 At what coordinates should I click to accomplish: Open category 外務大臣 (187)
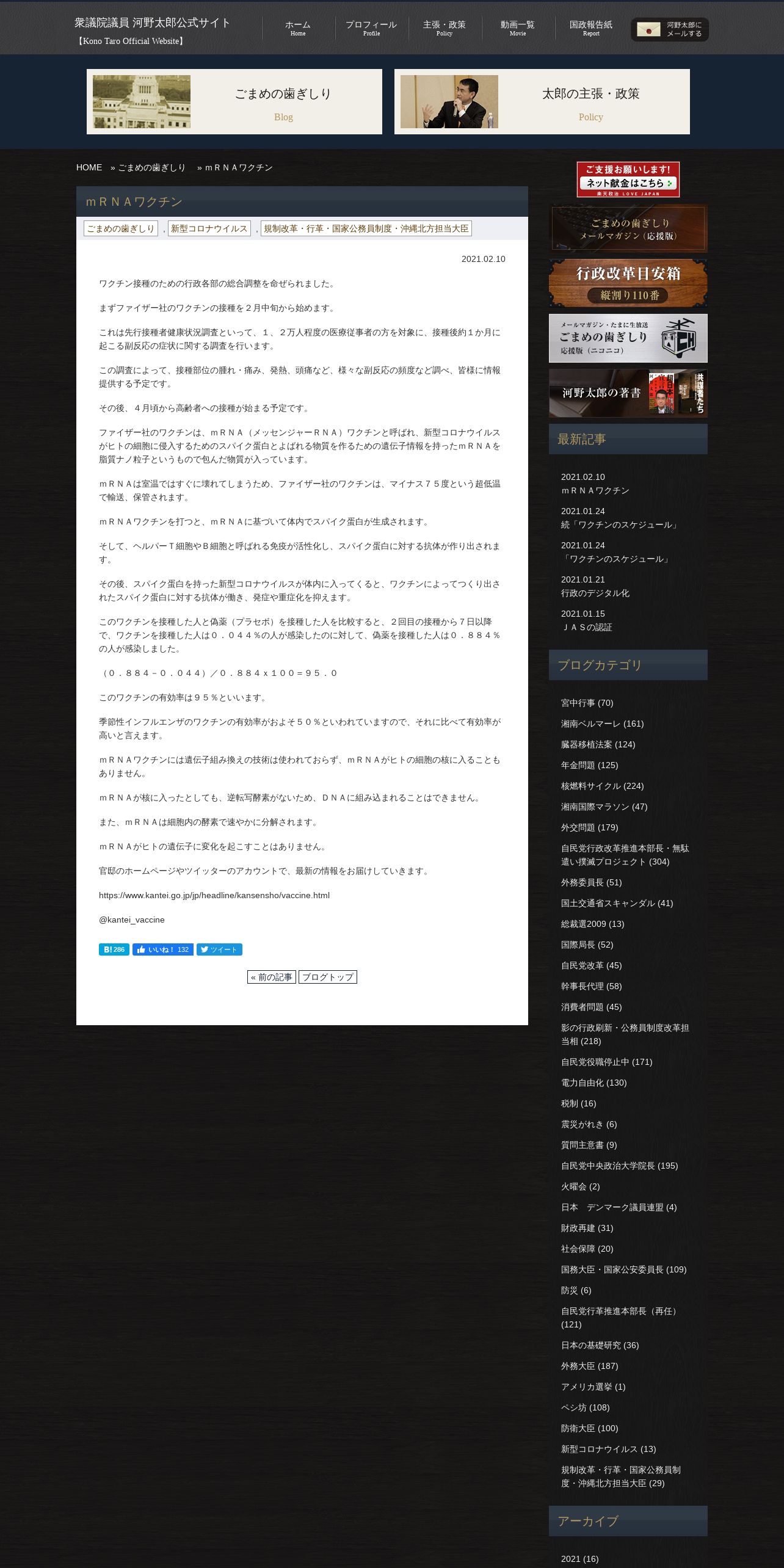point(590,1366)
